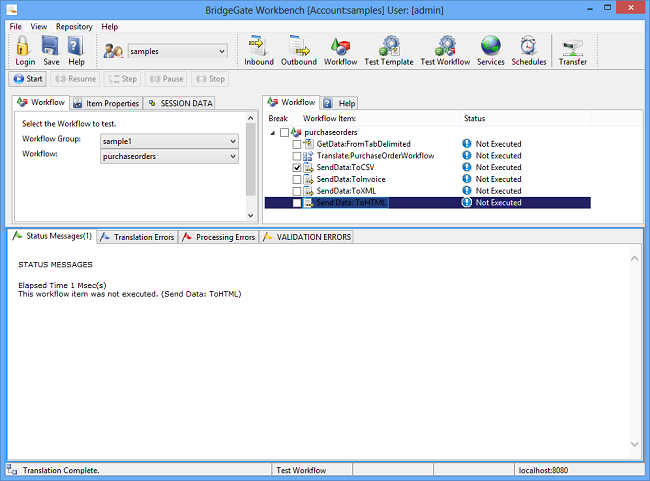Click the Save floppy disk icon
The image size is (650, 481).
[51, 45]
